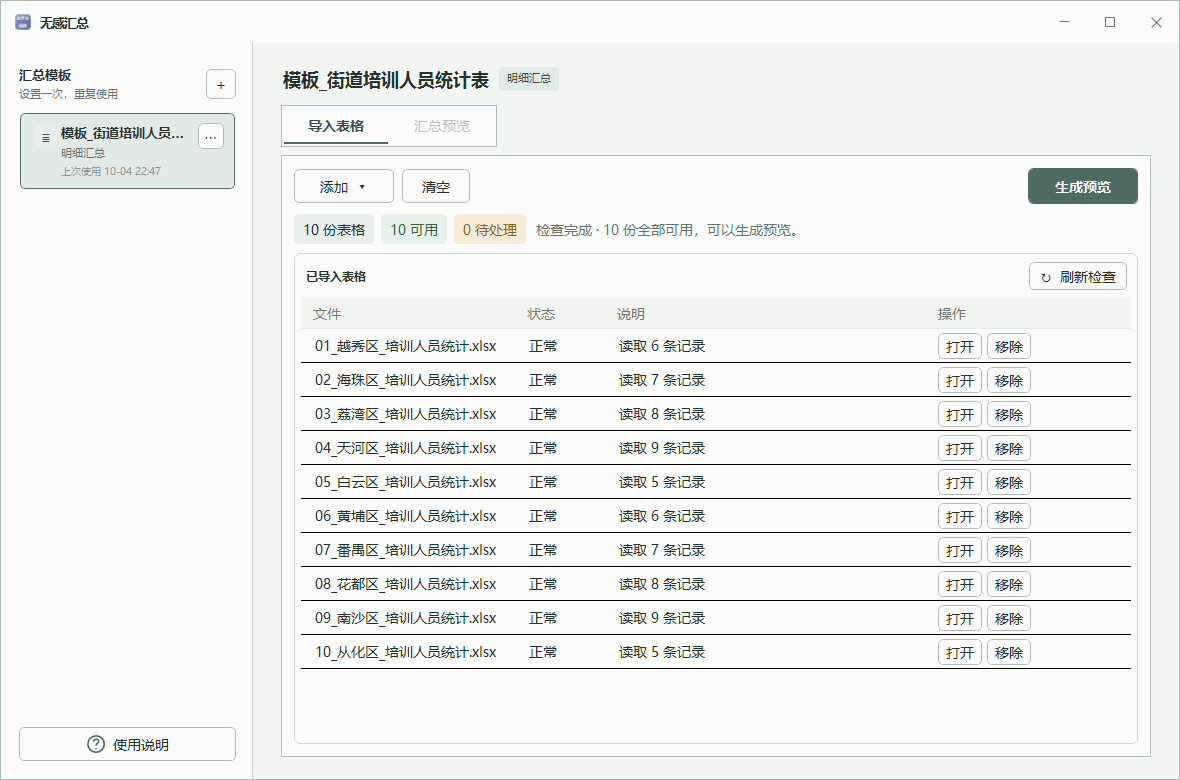Click the 状态 column header
Viewport: 1180px width, 780px height.
pos(541,314)
